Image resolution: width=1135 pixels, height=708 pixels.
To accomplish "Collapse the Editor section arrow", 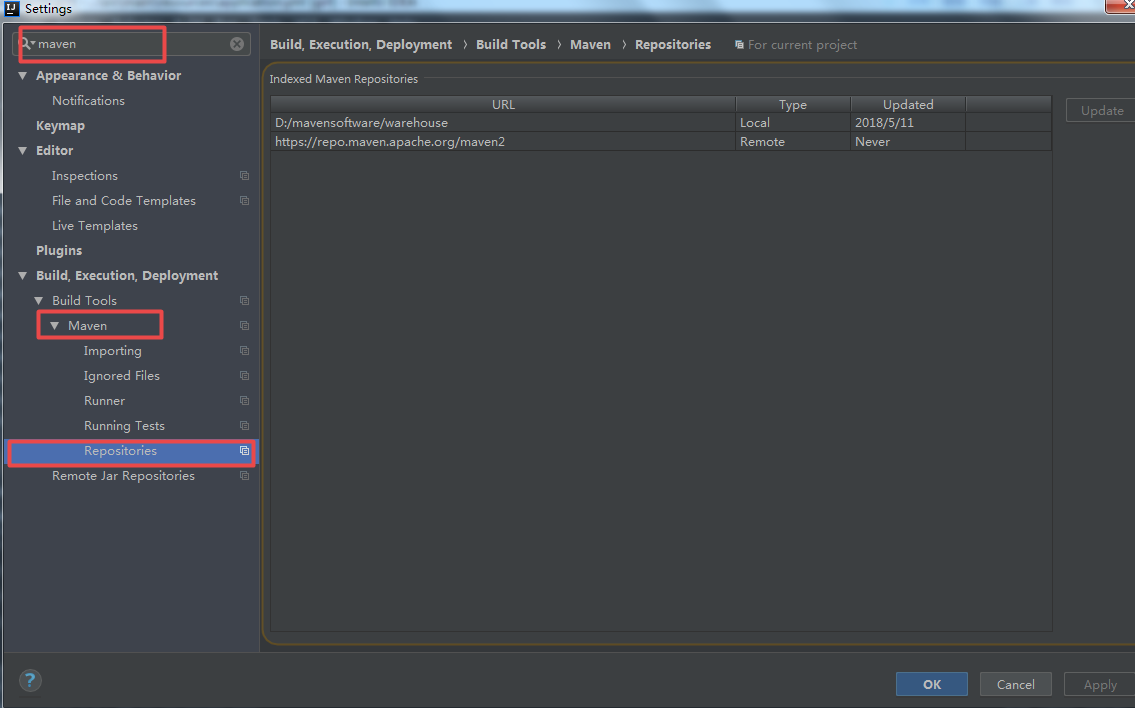I will point(22,151).
